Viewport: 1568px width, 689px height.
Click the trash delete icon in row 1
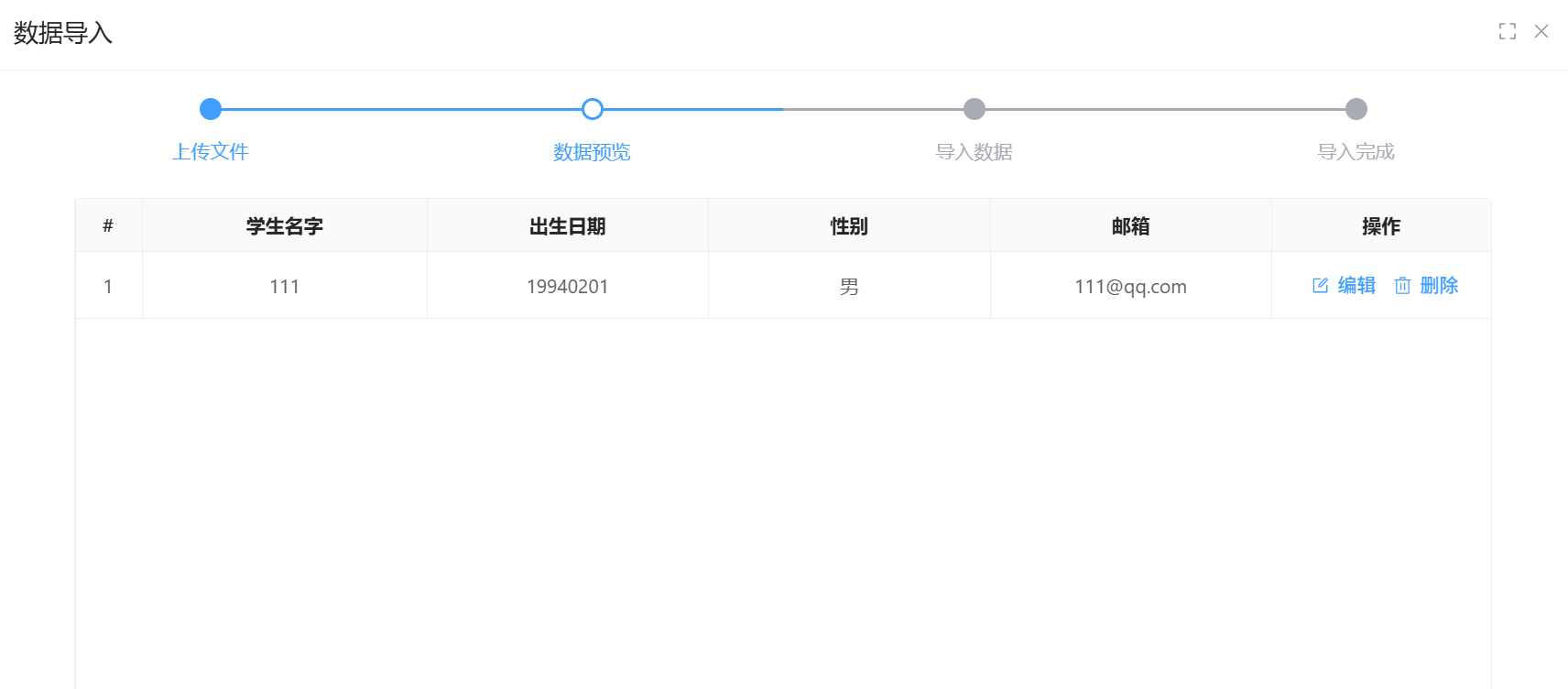1402,286
